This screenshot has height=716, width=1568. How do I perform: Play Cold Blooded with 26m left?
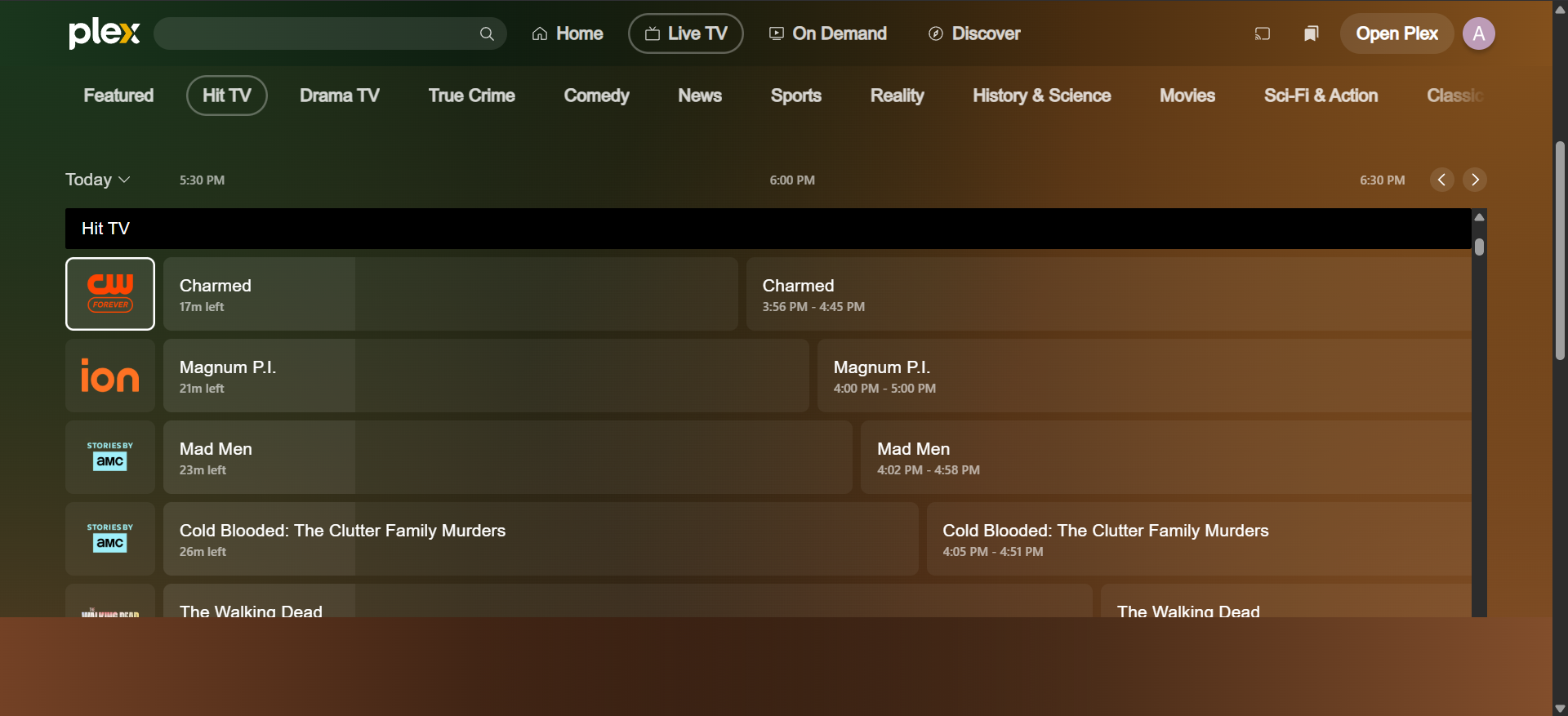pyautogui.click(x=541, y=539)
